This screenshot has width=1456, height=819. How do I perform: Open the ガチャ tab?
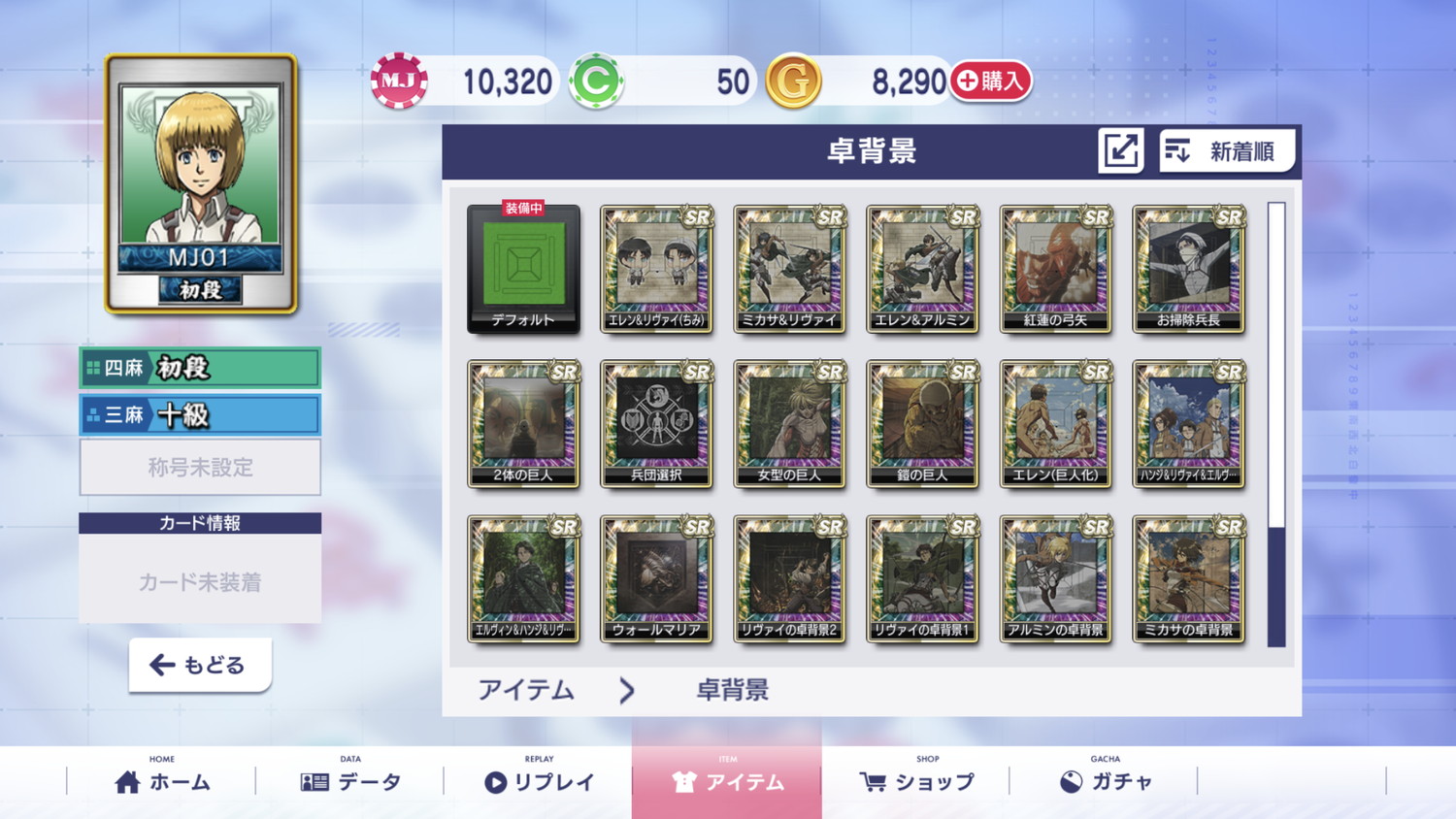(1105, 781)
